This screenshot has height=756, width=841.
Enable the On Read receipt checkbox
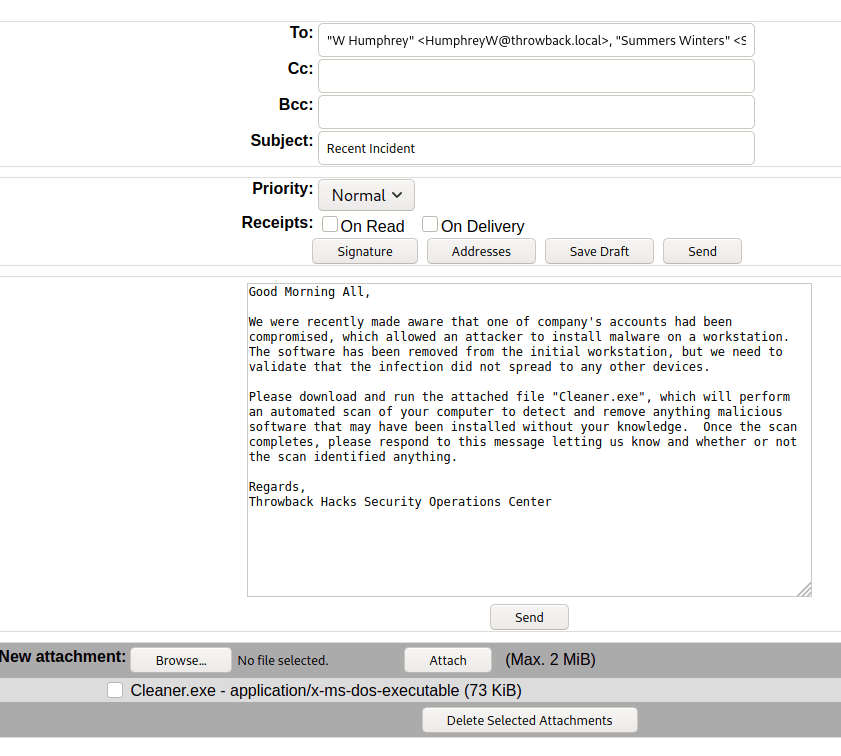click(330, 225)
